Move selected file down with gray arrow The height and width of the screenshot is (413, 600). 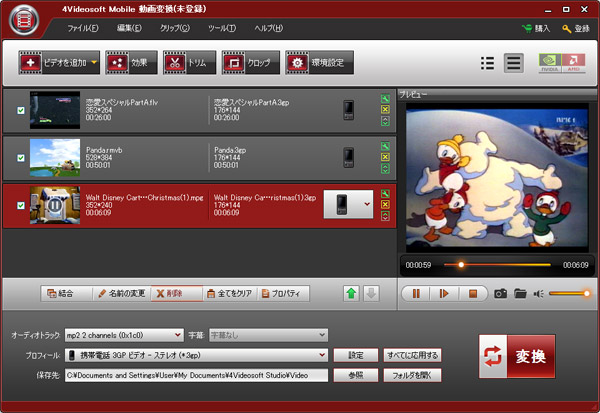[x=371, y=294]
